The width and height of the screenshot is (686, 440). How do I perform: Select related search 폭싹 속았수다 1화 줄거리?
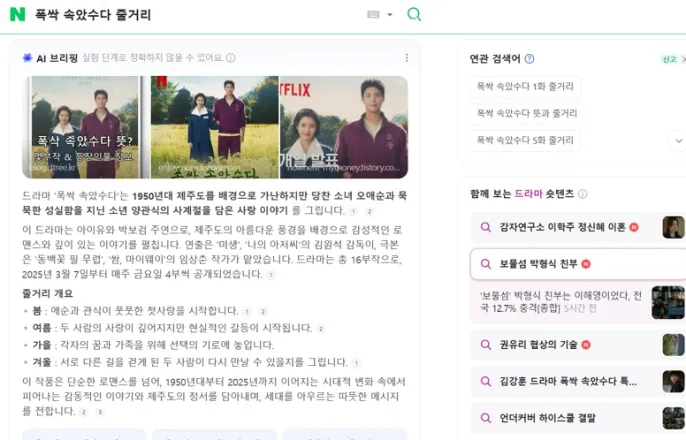pos(525,86)
